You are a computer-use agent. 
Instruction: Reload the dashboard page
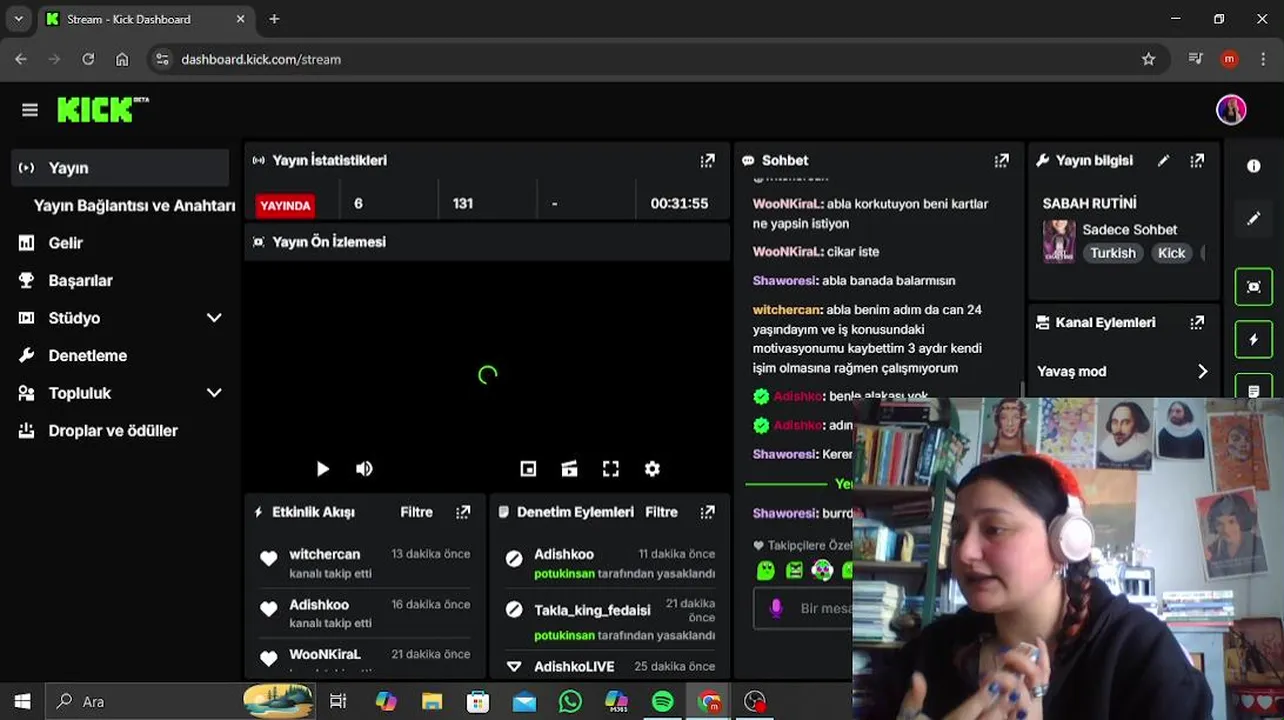[x=88, y=59]
